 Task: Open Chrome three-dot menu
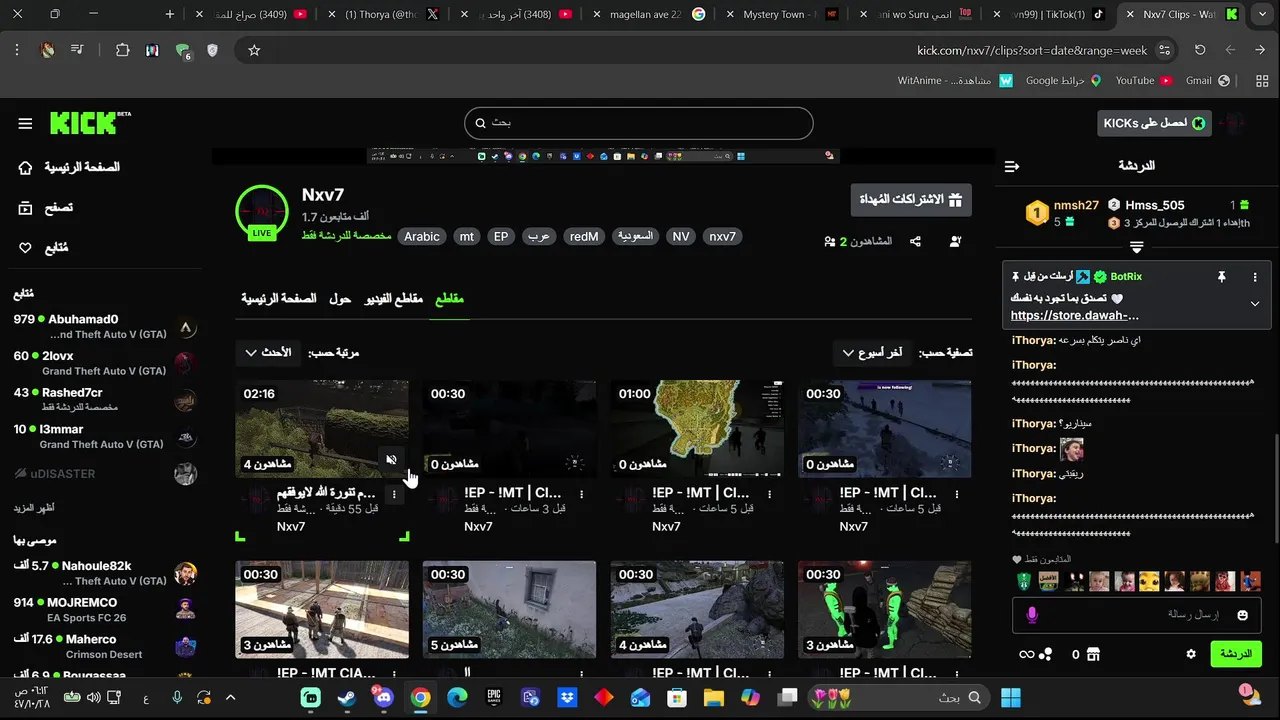tap(17, 50)
